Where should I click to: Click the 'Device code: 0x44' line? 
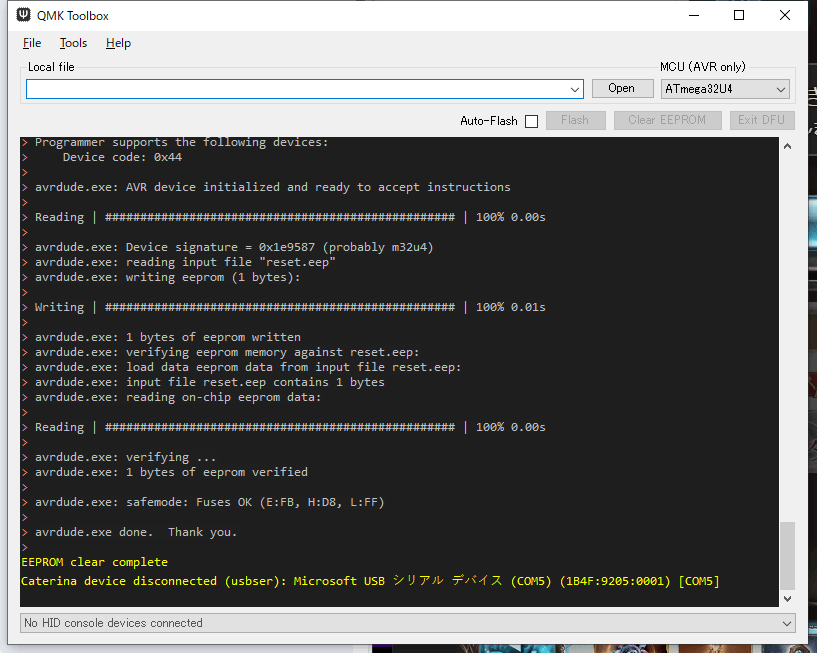click(x=122, y=157)
